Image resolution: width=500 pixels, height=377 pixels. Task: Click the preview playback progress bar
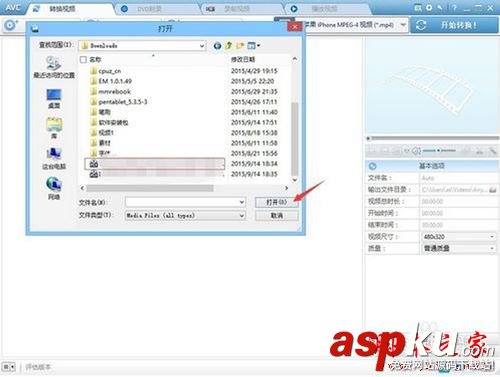click(432, 138)
